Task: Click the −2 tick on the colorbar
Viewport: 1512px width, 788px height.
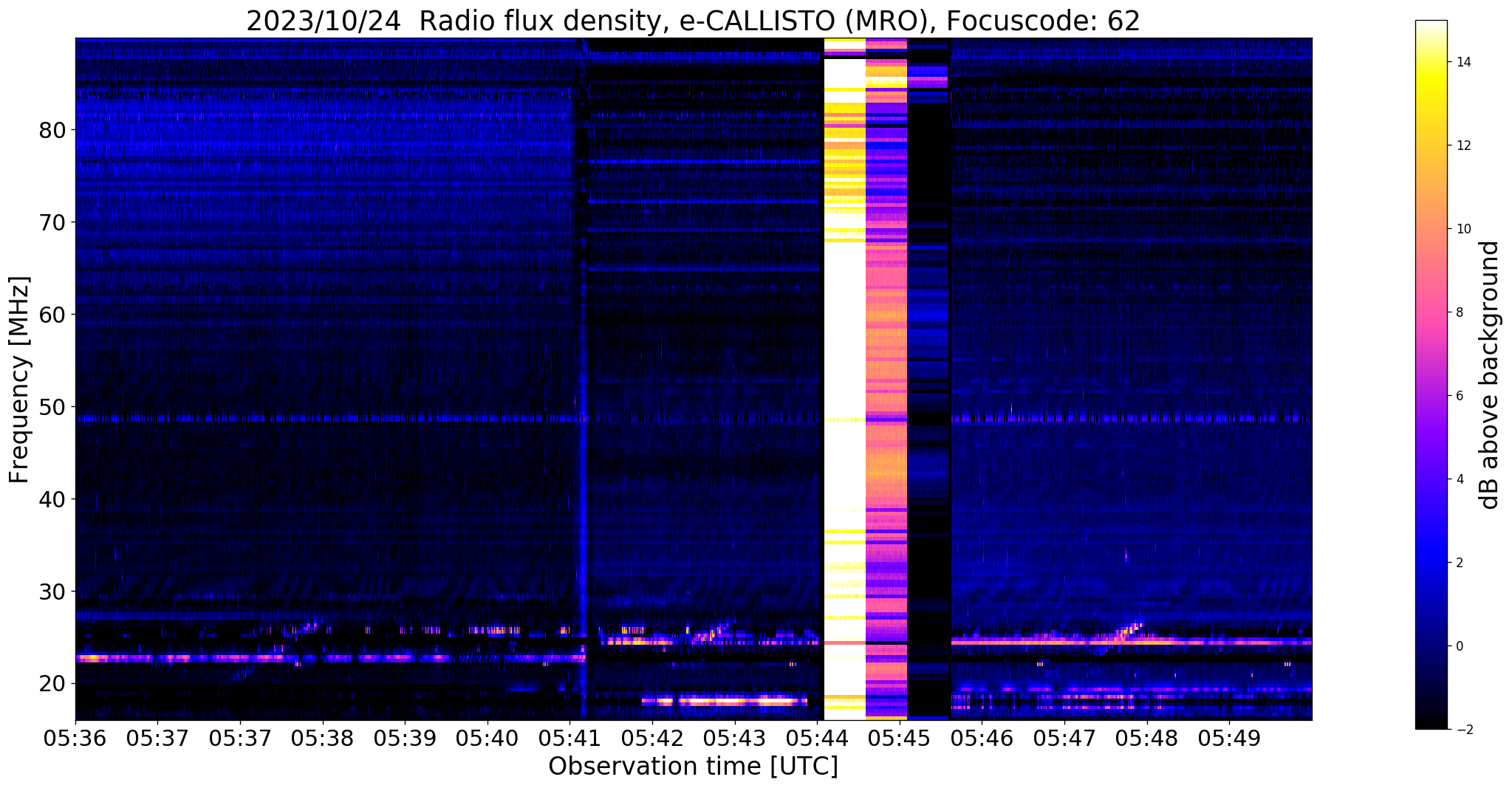Action: 1465,730
